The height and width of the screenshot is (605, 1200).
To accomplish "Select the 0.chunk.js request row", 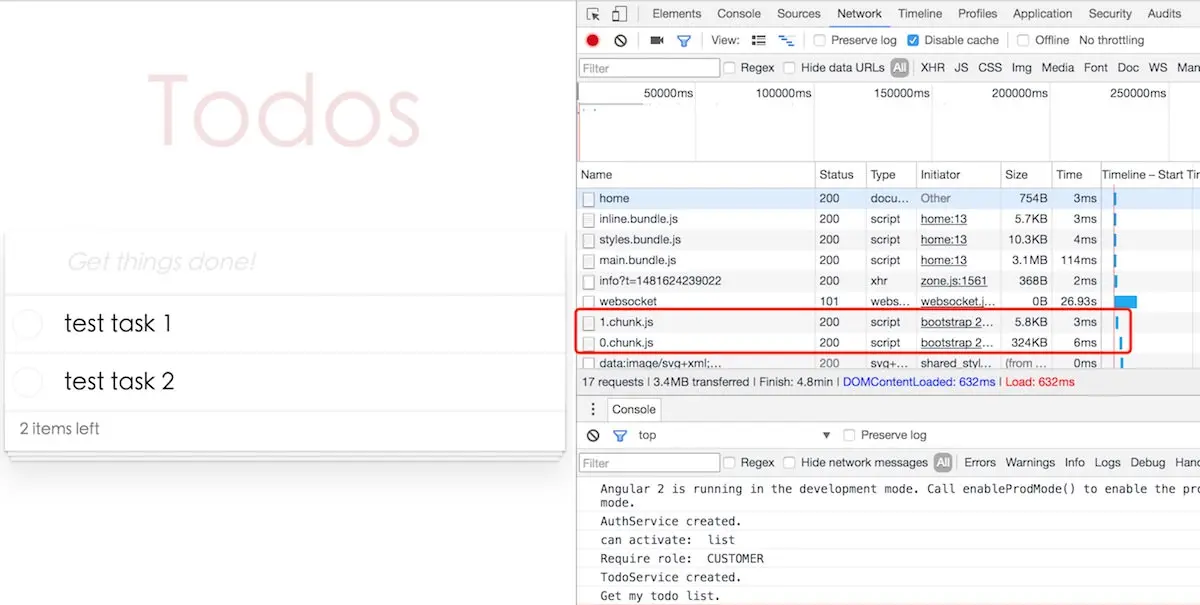I will (888, 343).
